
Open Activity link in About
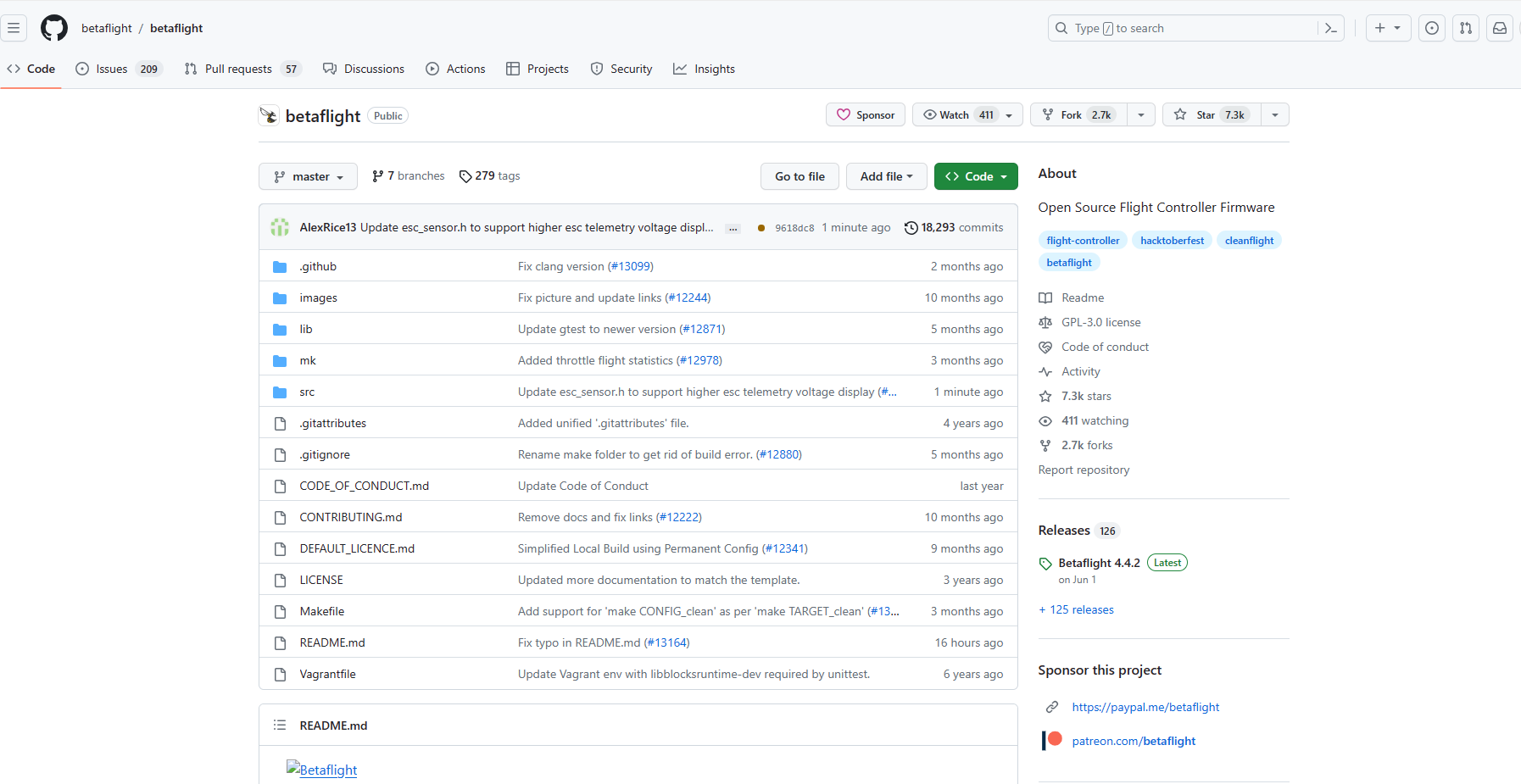pos(1070,371)
